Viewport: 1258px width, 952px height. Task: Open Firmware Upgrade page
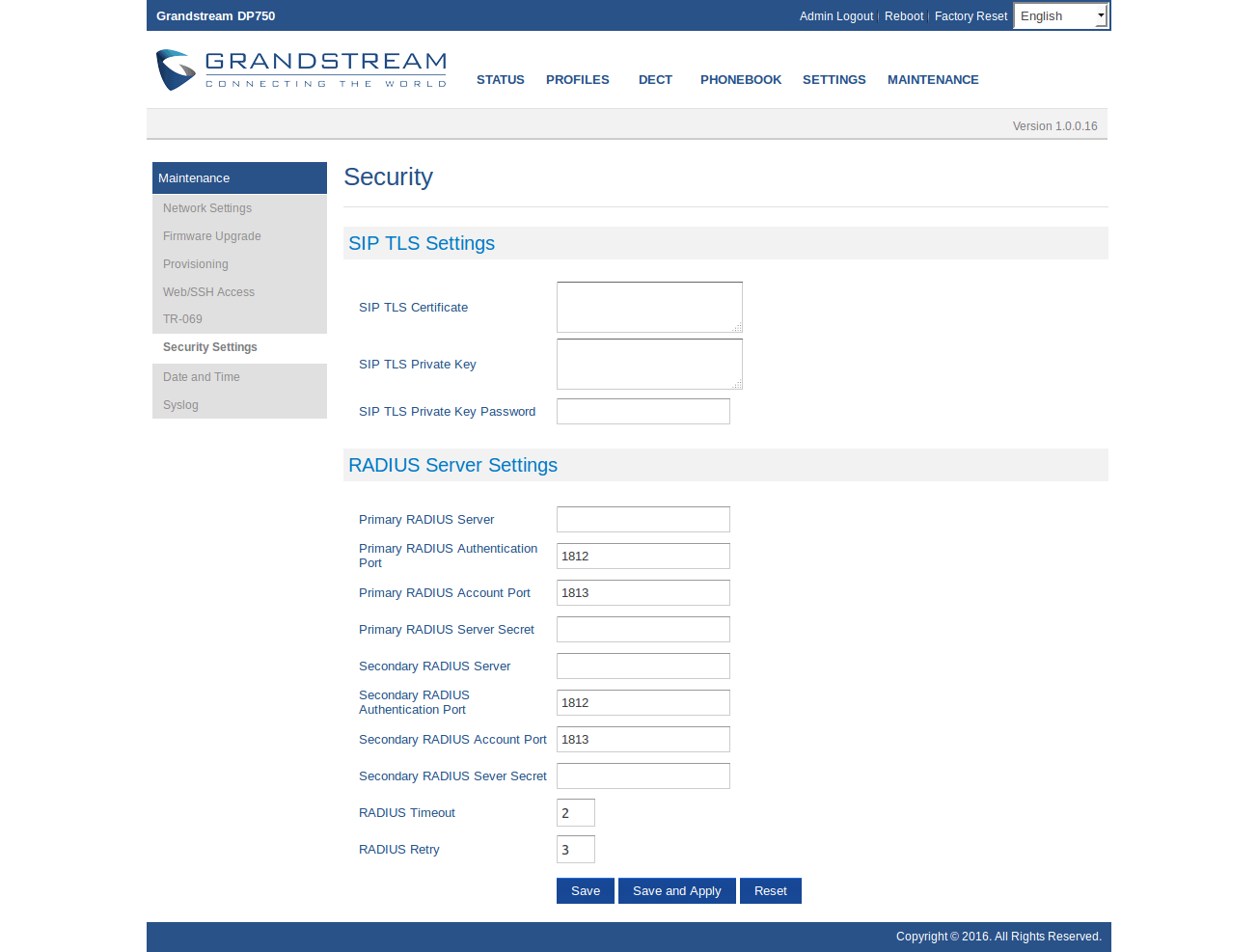(x=211, y=236)
